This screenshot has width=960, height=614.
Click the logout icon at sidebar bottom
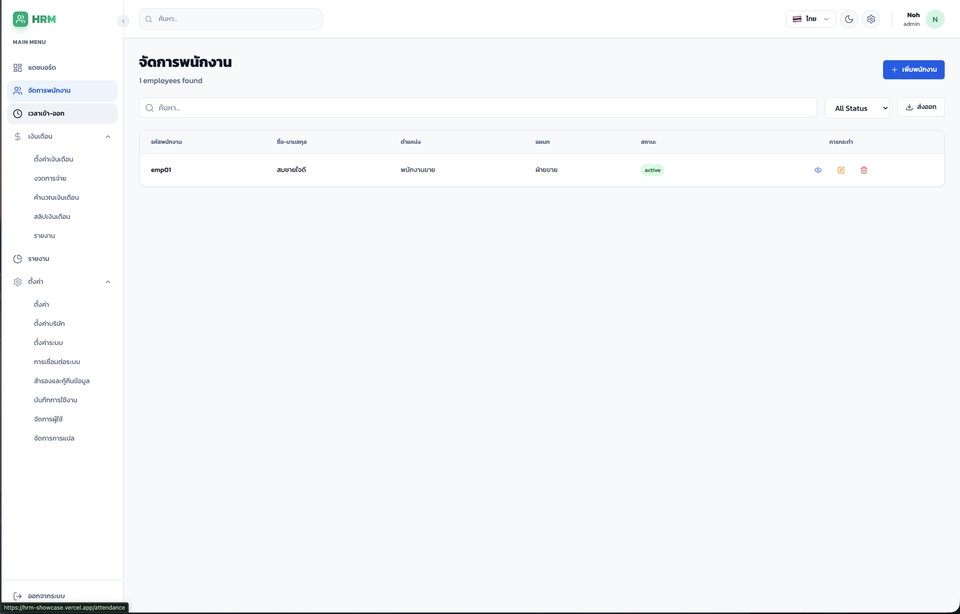click(x=18, y=596)
